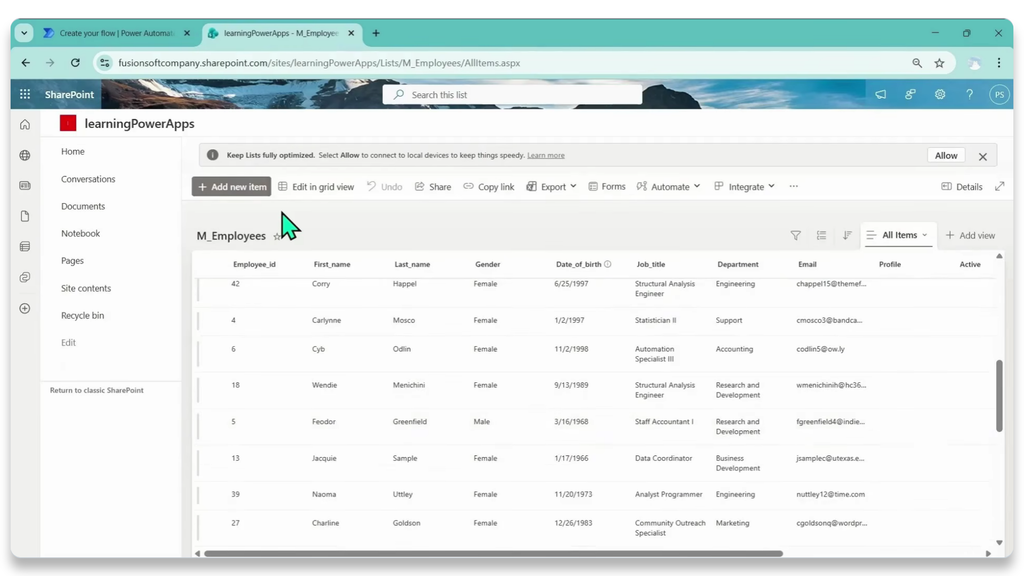Open the All Items view switcher dropdown
Viewport: 1024px width, 576px height.
click(x=897, y=235)
